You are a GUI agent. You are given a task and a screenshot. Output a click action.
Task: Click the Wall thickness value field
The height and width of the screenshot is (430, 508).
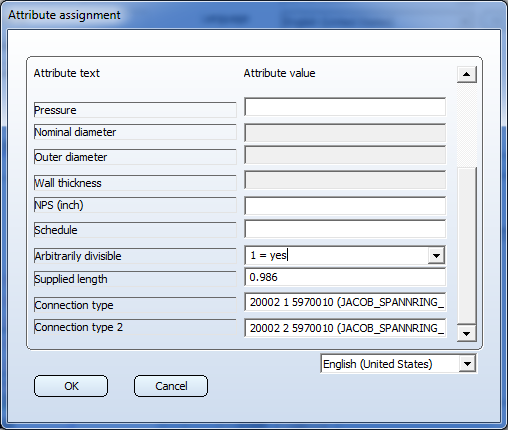tap(345, 180)
